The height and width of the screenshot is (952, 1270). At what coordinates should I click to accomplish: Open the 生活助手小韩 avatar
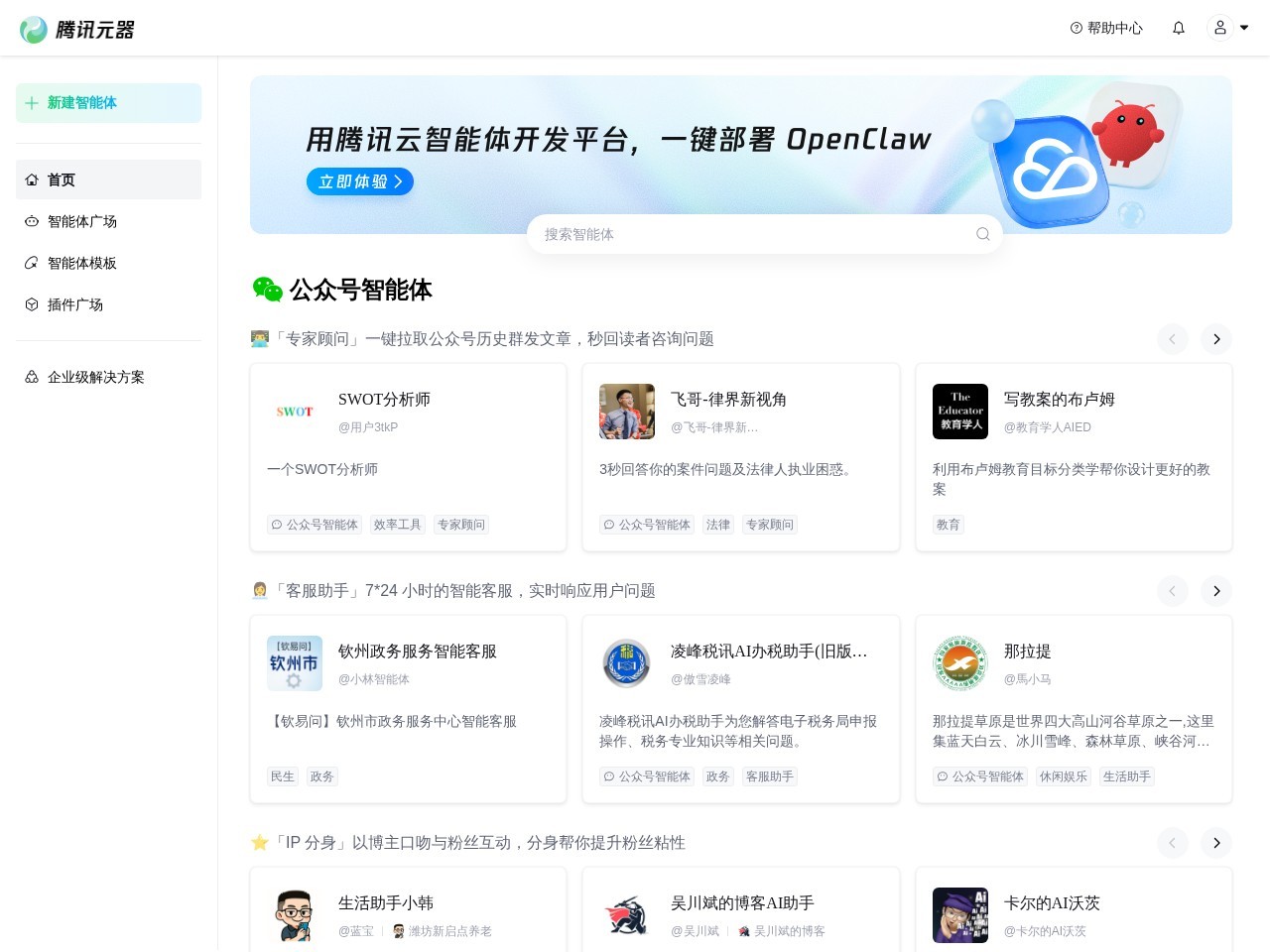[x=295, y=915]
